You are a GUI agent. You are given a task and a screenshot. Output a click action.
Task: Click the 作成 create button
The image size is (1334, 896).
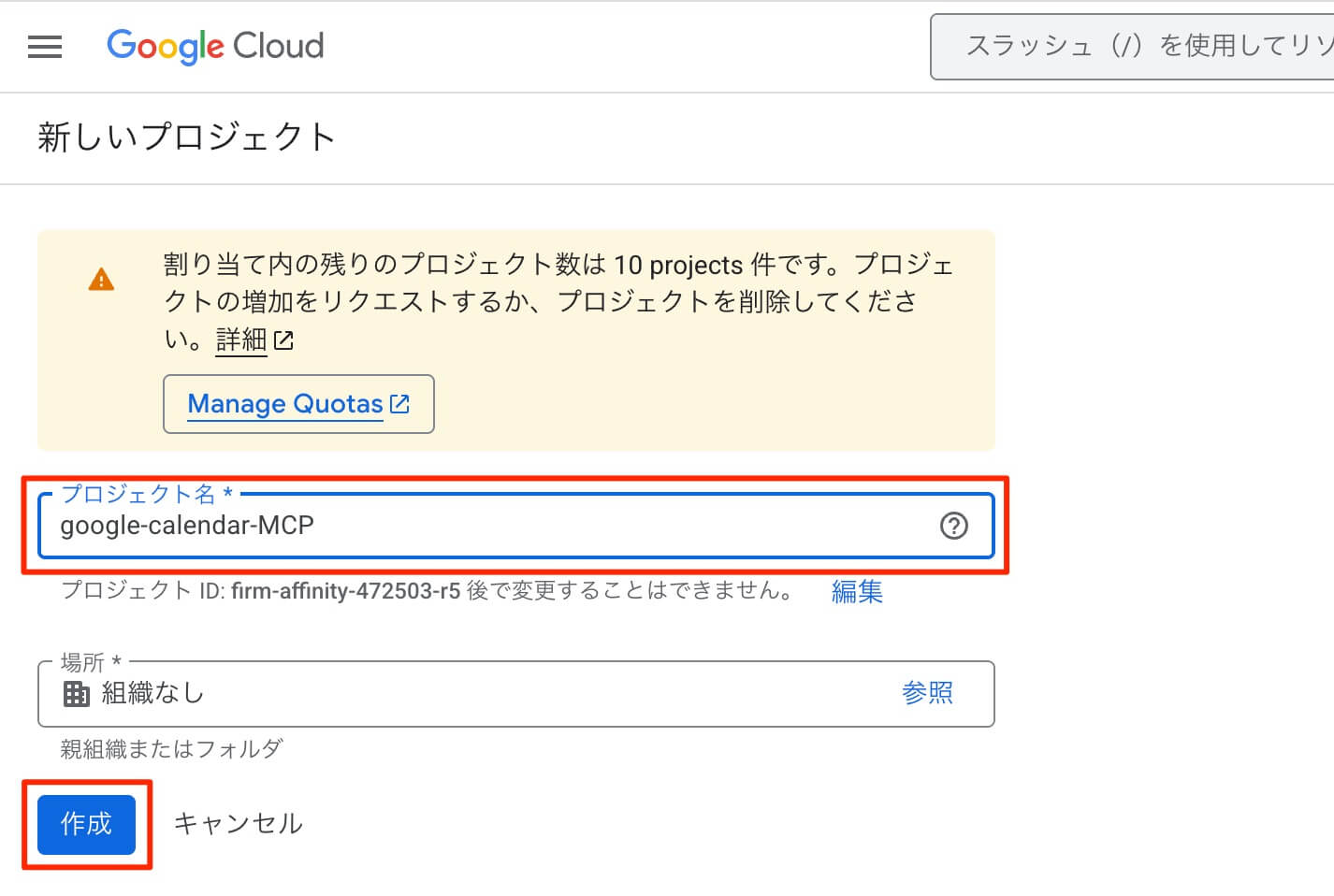(86, 824)
